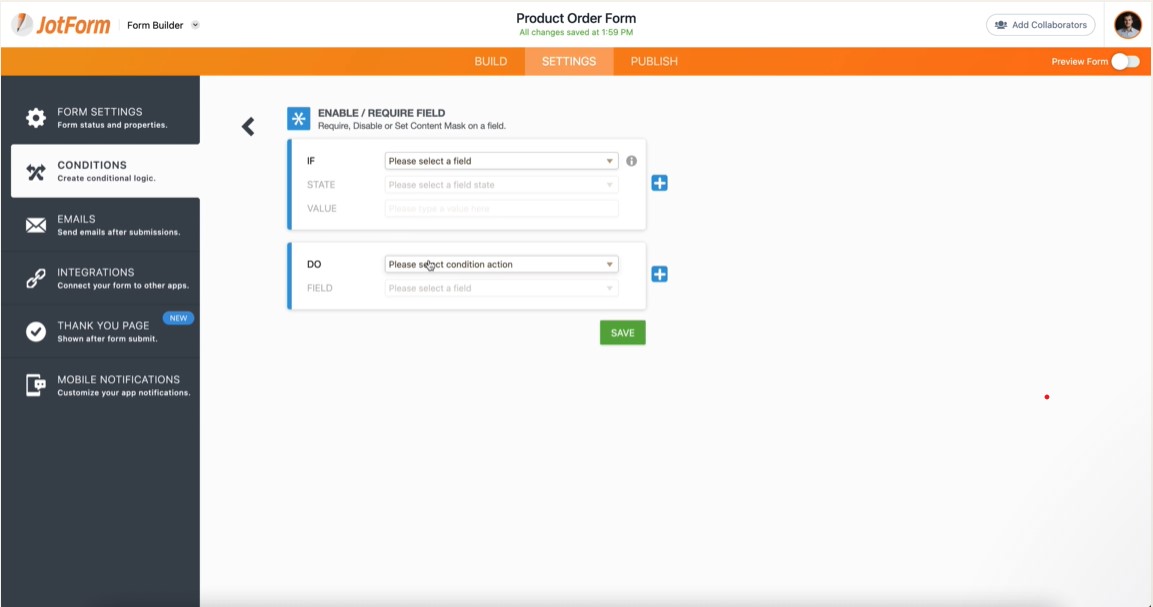Screen dimensions: 1153x607
Task: Click the Product Order Form title
Action: click(576, 18)
